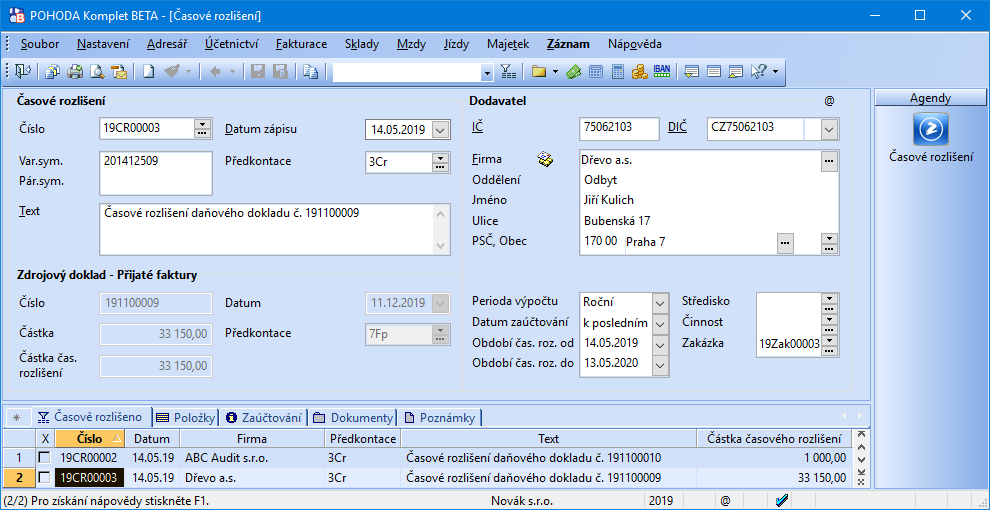Viewport: 990px width, 510px height.
Task: Click the help pointer question mark icon
Action: (x=758, y=72)
